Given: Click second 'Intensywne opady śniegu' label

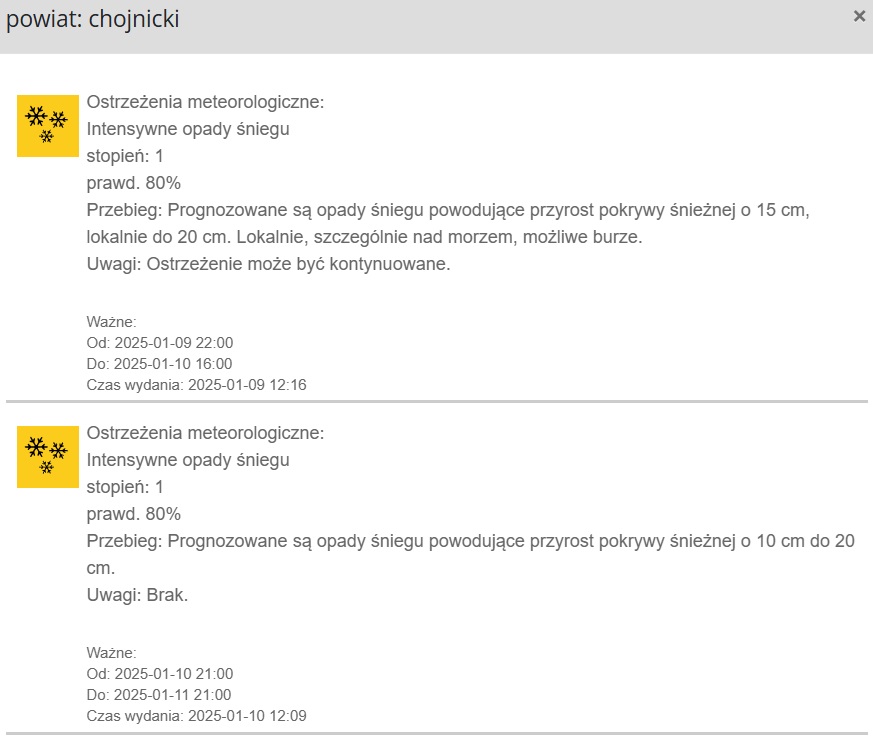Looking at the screenshot, I should [188, 460].
